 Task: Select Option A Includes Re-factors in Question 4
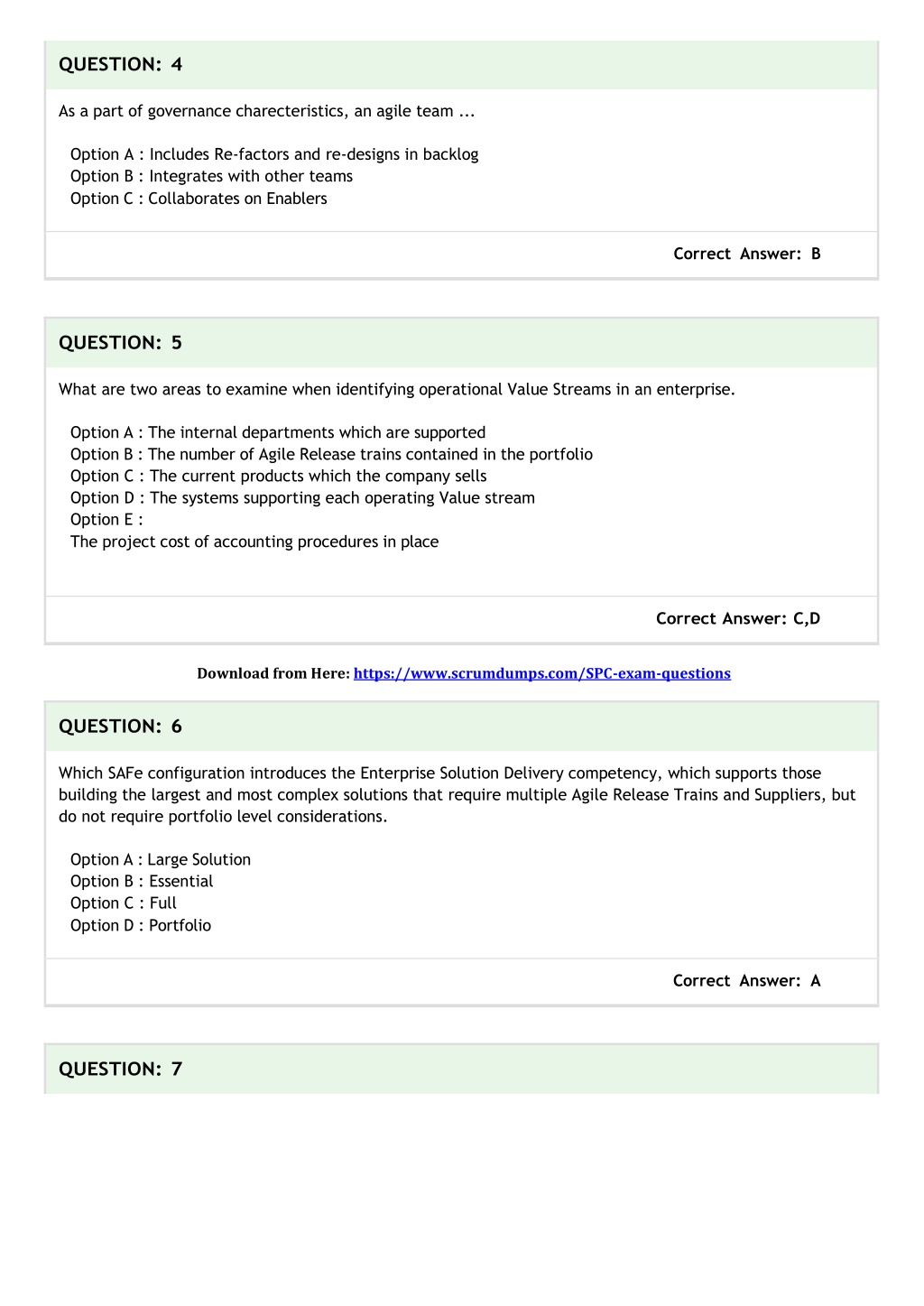coord(274,154)
